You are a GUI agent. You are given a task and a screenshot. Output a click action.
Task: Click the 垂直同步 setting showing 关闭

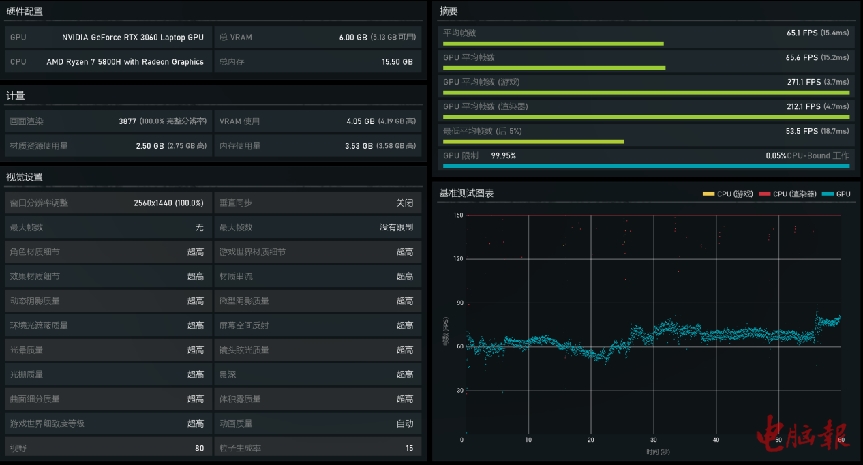point(316,202)
